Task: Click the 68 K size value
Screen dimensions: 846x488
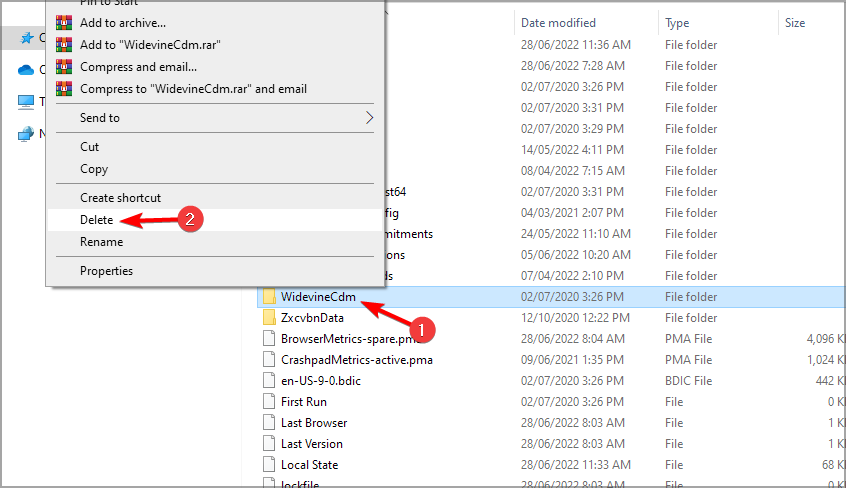Action: [x=833, y=465]
